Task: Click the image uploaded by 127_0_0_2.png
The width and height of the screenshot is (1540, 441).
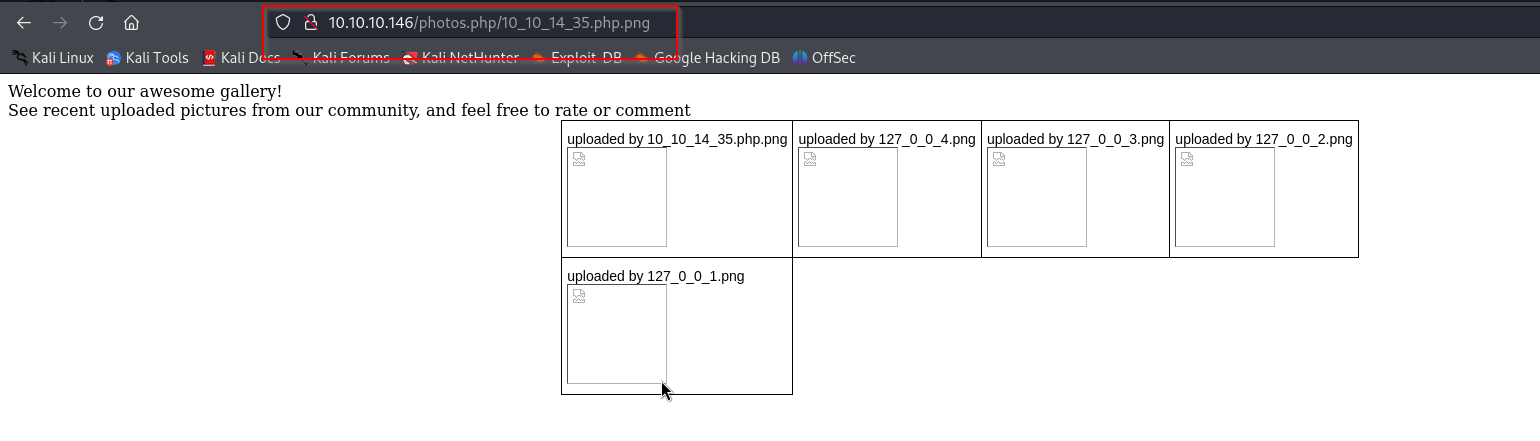Action: pyautogui.click(x=1224, y=197)
